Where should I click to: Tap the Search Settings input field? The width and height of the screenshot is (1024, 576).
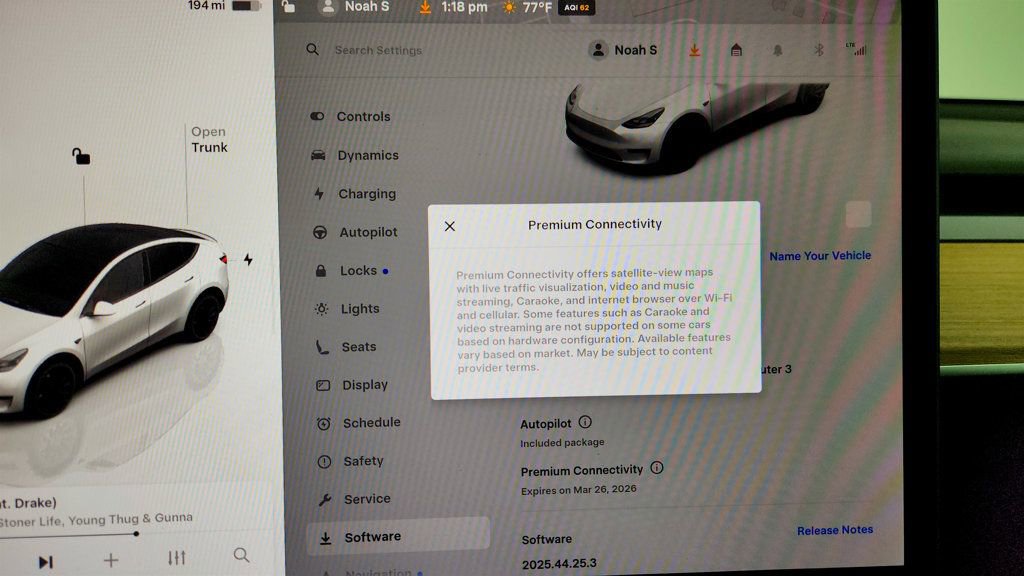pos(380,49)
